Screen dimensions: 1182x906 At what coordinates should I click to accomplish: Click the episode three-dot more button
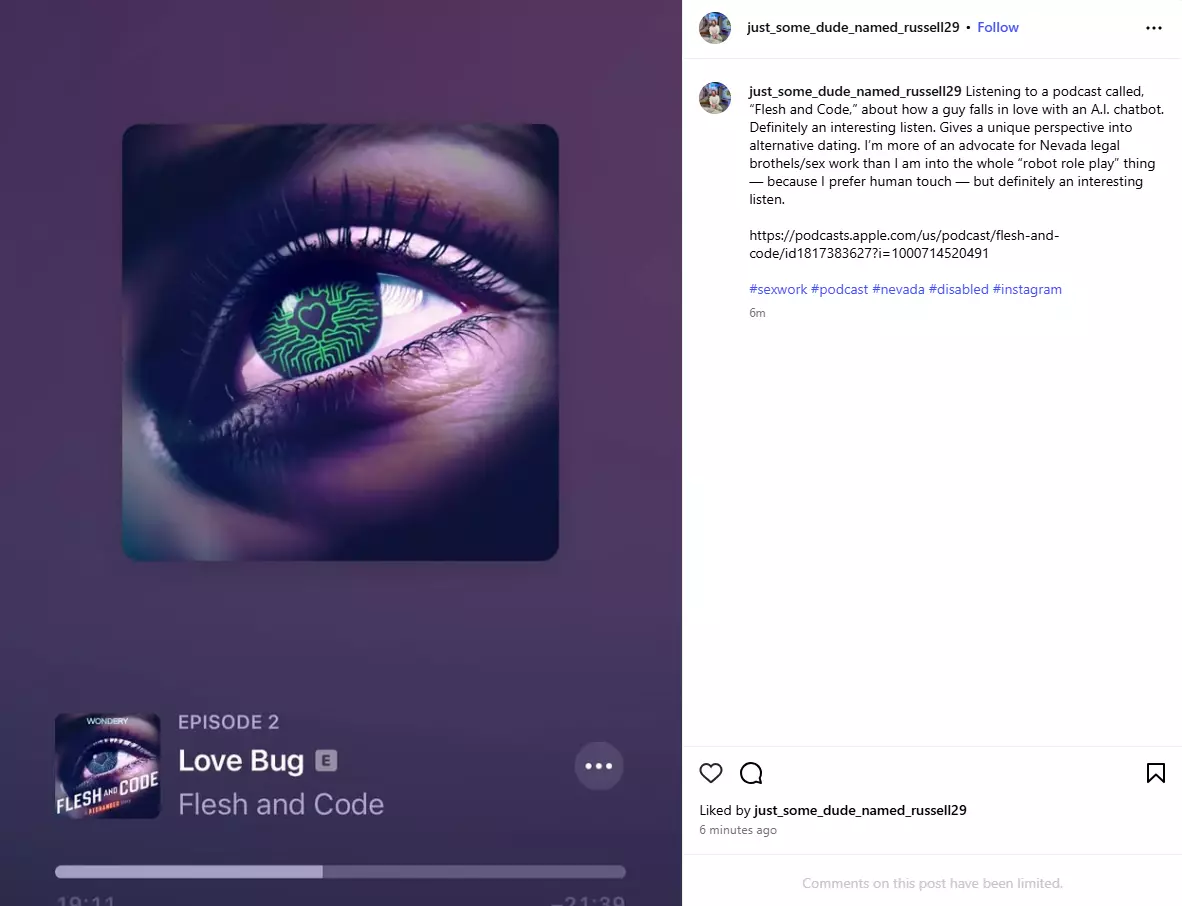[599, 766]
